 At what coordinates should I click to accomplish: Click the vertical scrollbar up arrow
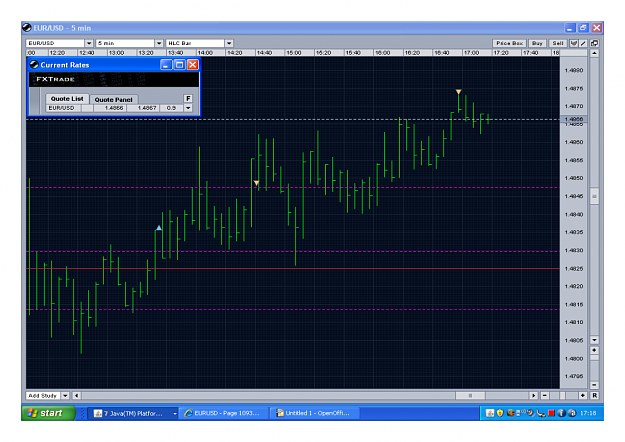click(x=594, y=53)
